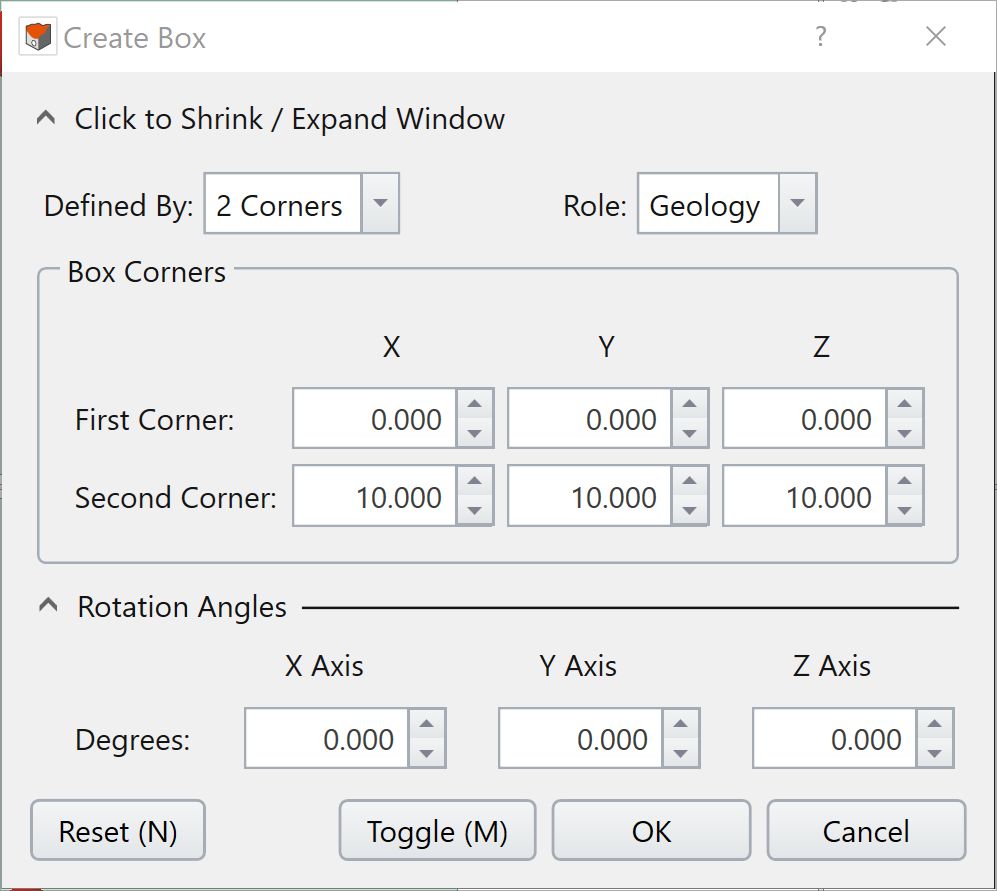
Task: Click the Y Axis degrees field
Action: pyautogui.click(x=580, y=738)
